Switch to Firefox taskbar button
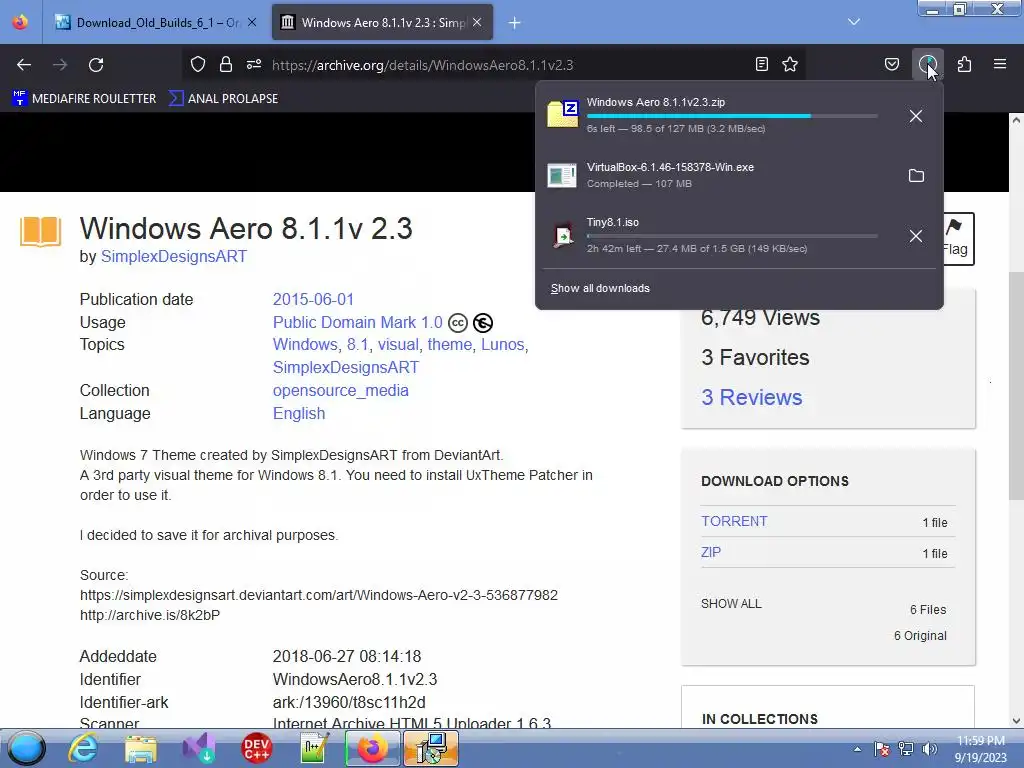Viewport: 1024px width, 768px height. pyautogui.click(x=372, y=748)
